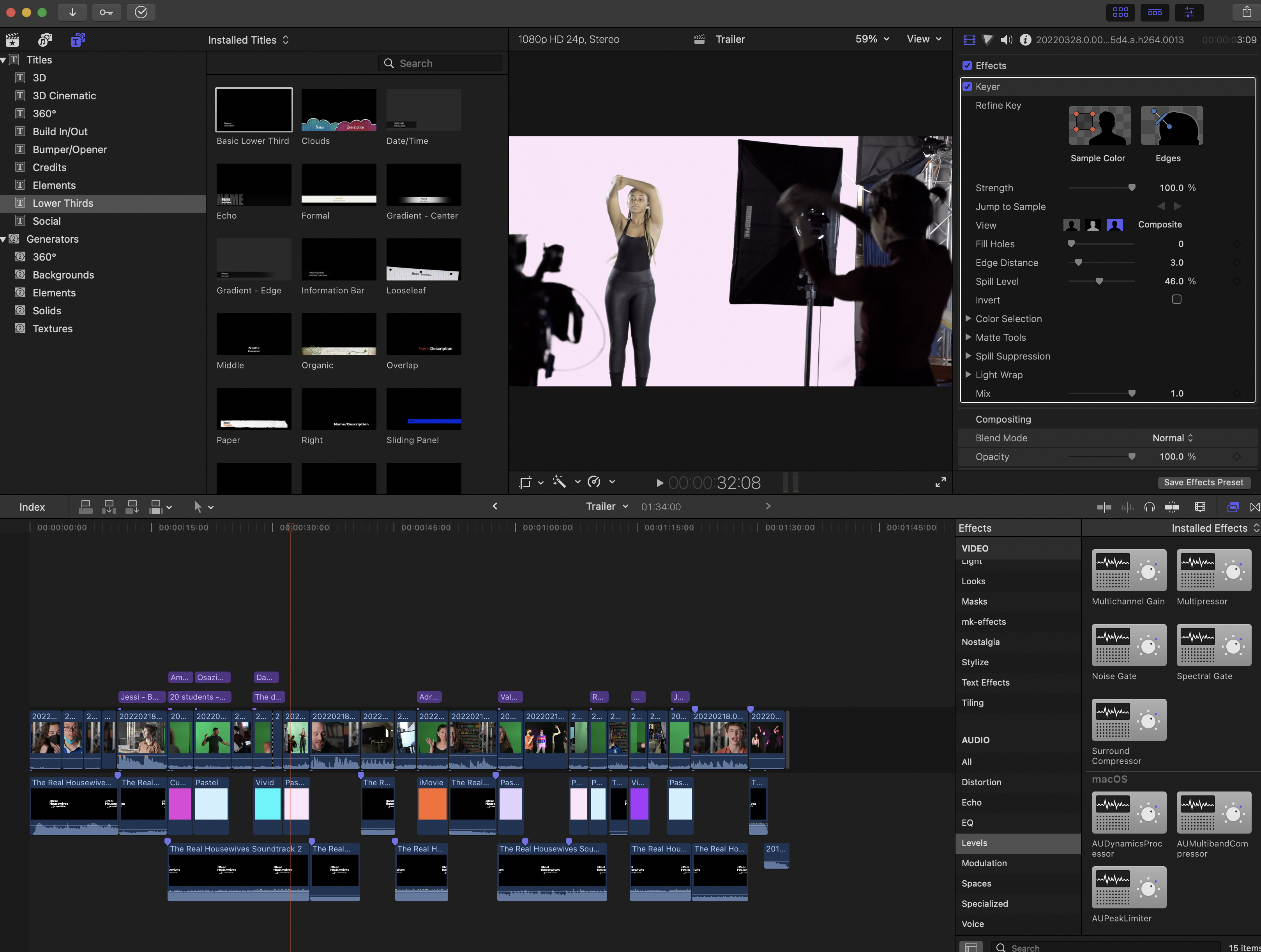The width and height of the screenshot is (1261, 952).
Task: Open the timeline Index button
Action: coord(32,507)
